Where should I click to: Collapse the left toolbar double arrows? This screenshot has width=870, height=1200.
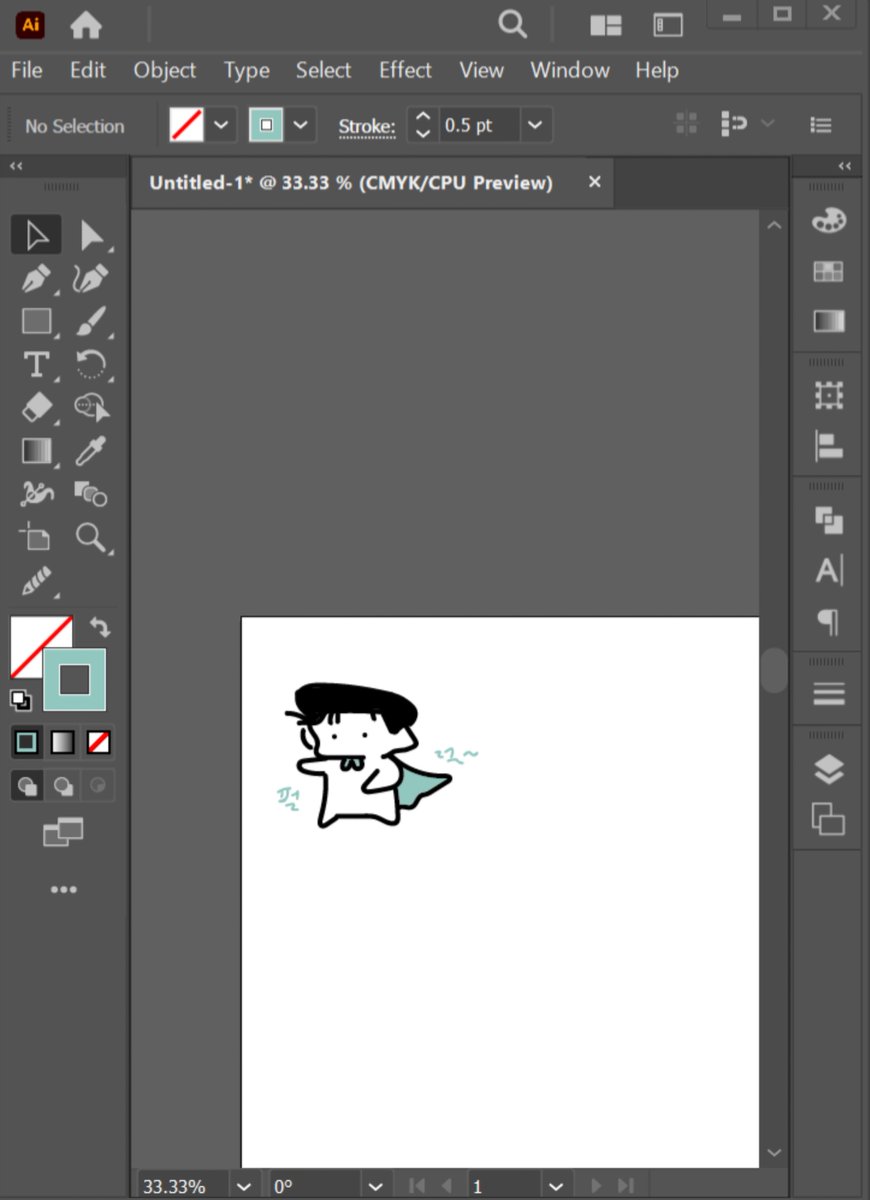point(17,166)
